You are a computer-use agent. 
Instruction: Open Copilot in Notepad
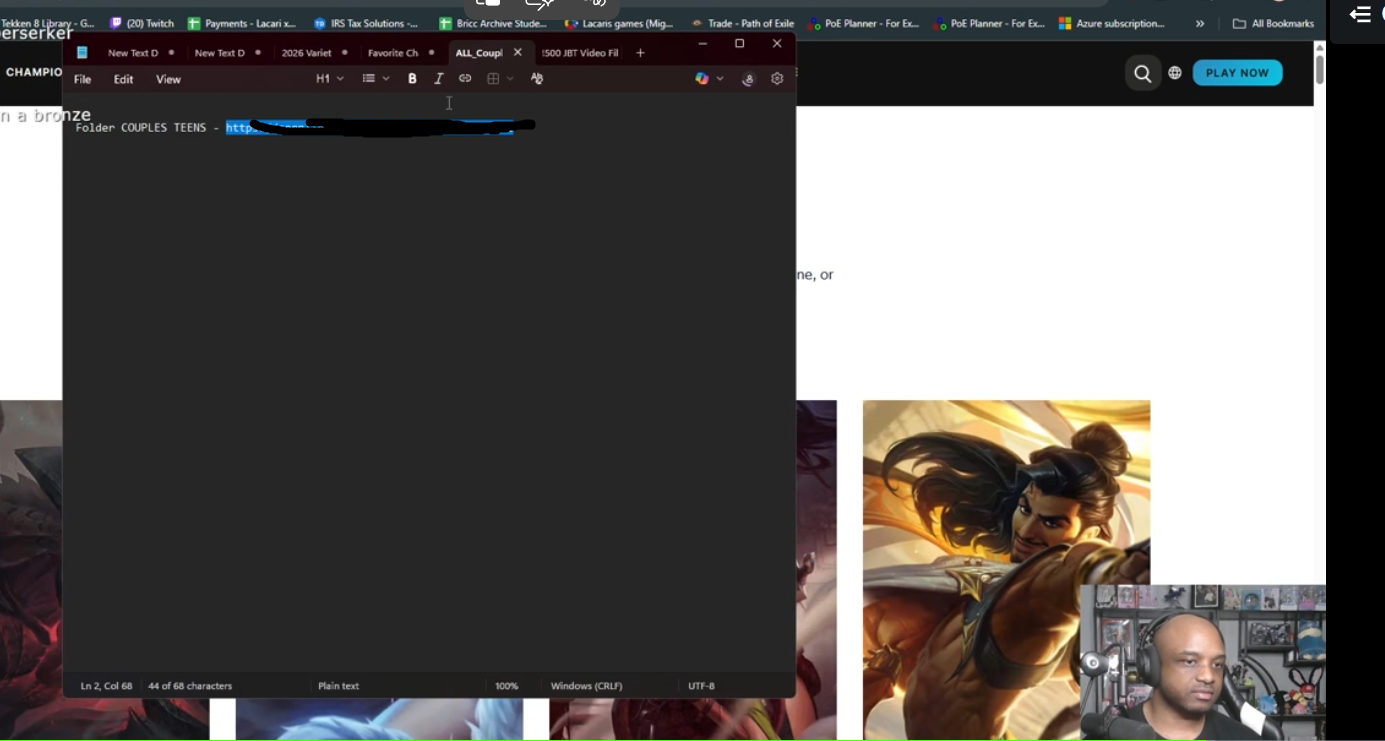point(702,79)
